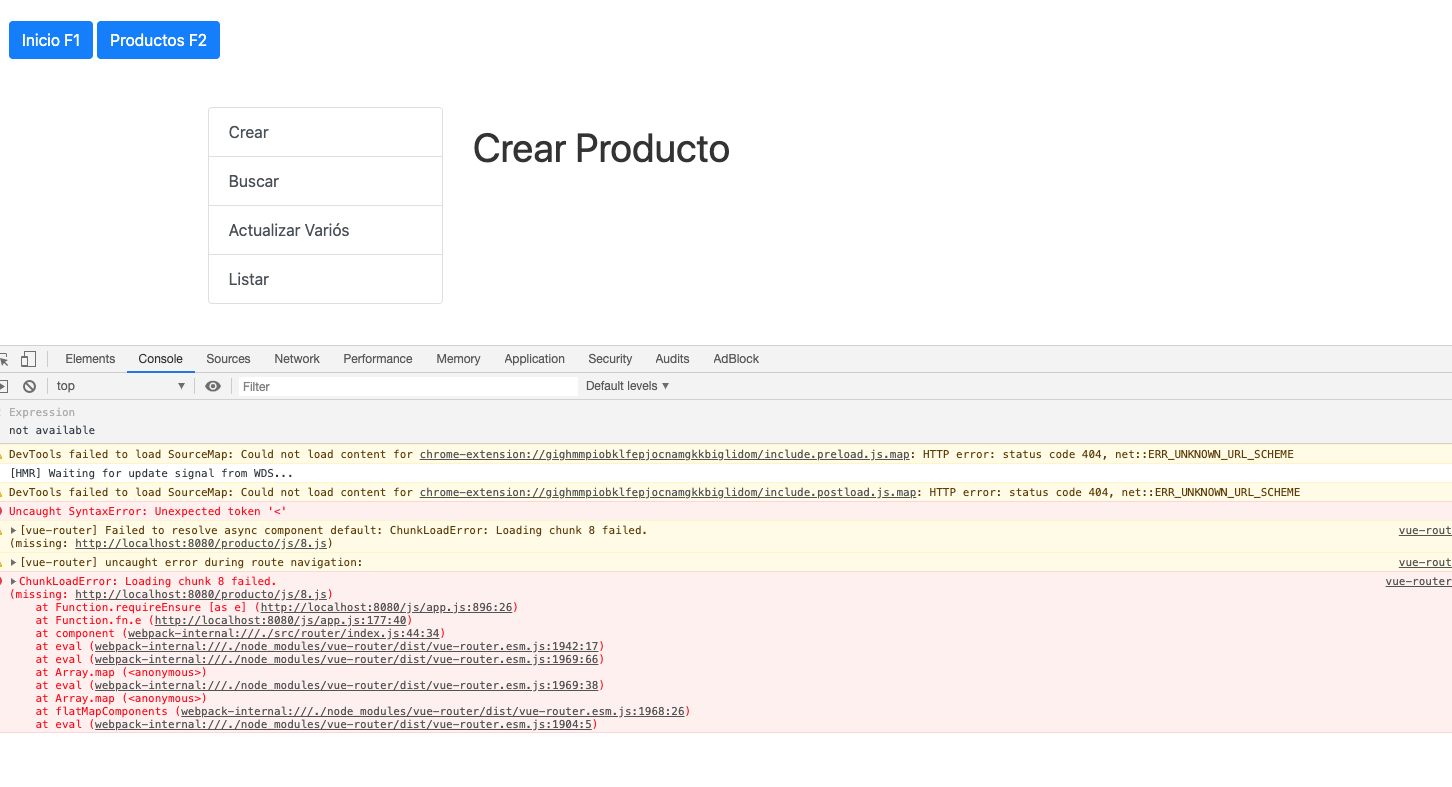Viewport: 1452px width, 787px height.
Task: Open the include.preload.js.map extension link
Action: 664,455
